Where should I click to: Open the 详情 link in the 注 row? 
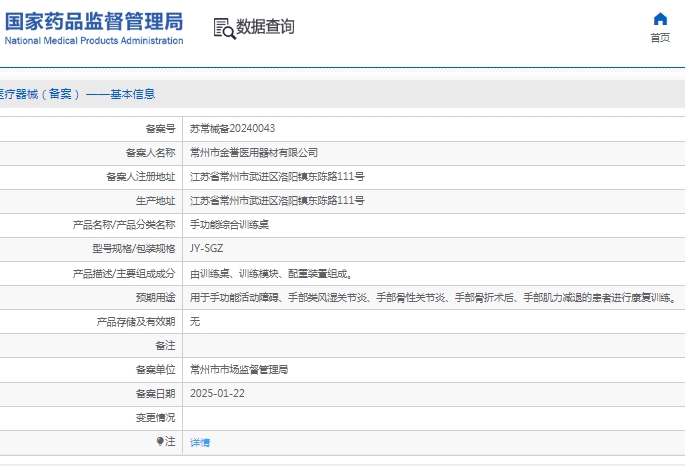(x=200, y=442)
